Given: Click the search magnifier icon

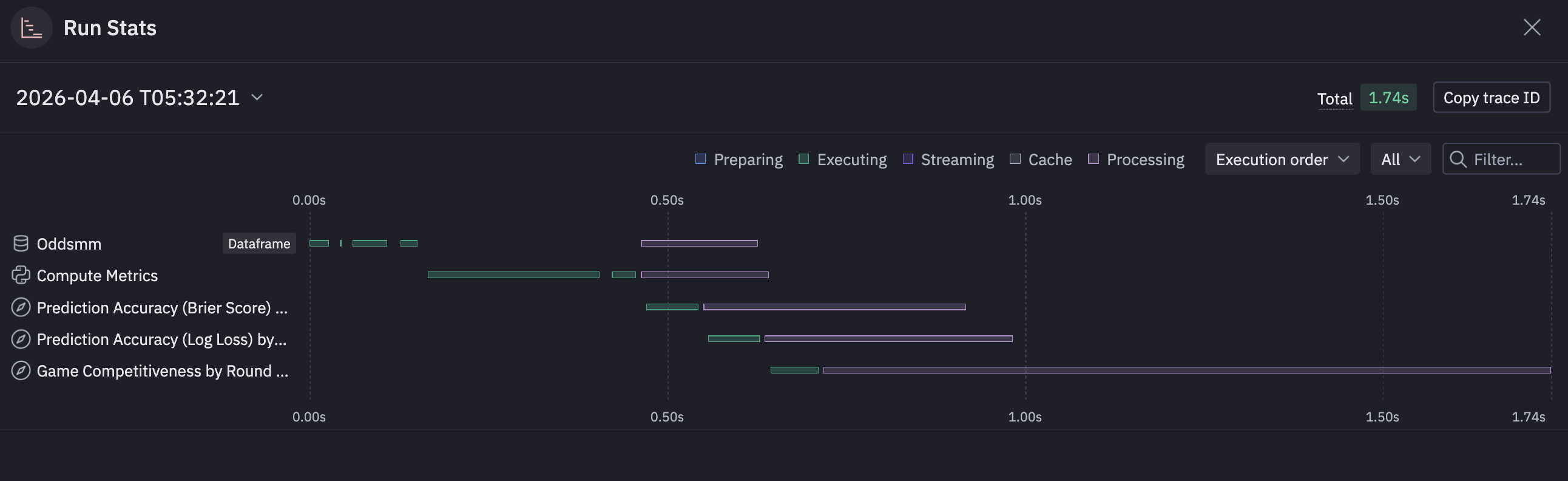Looking at the screenshot, I should tap(1458, 160).
